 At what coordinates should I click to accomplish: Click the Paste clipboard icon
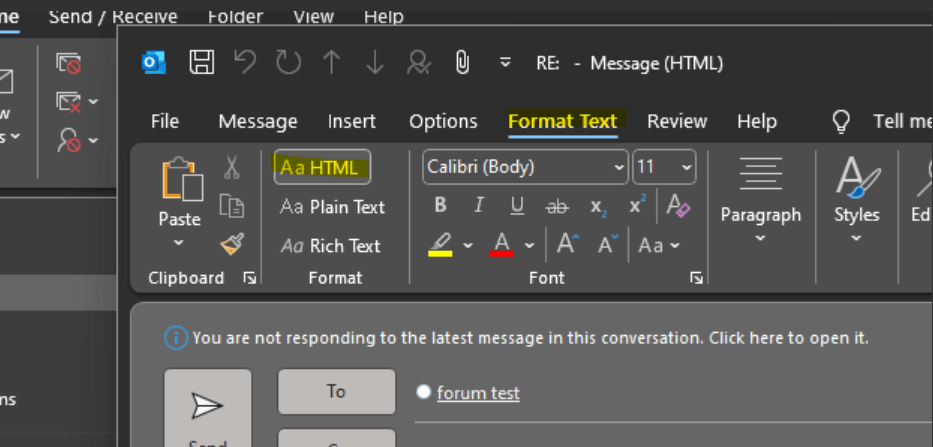click(x=182, y=179)
